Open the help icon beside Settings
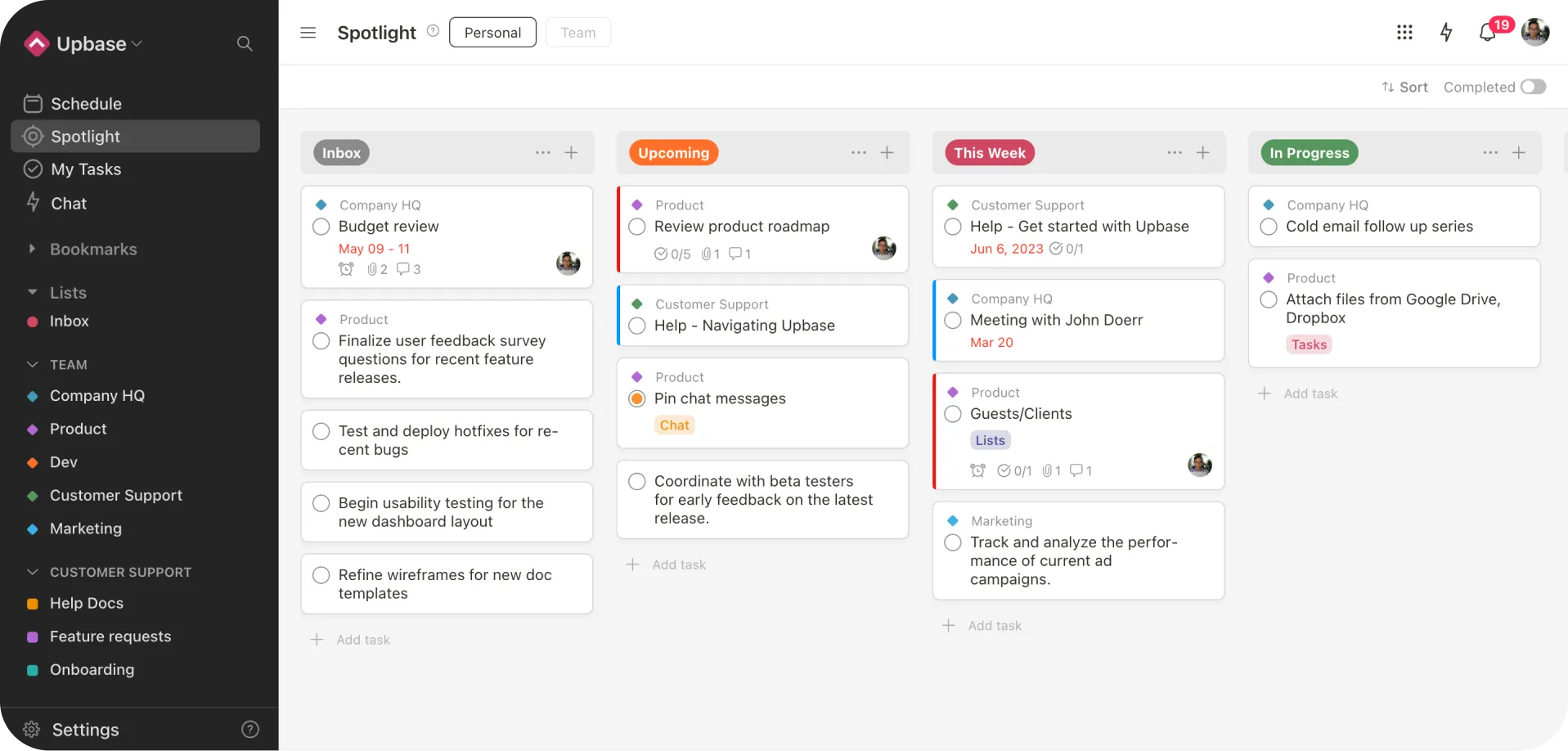The height and width of the screenshot is (751, 1568). [250, 729]
